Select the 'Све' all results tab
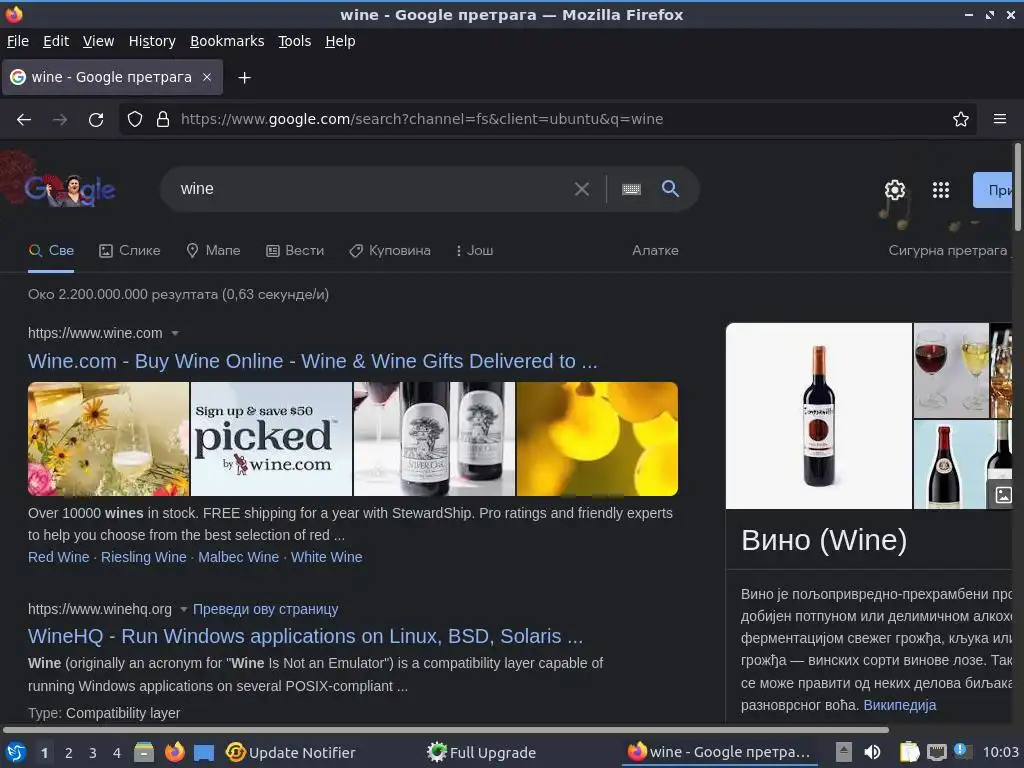The width and height of the screenshot is (1024, 768). click(x=52, y=251)
